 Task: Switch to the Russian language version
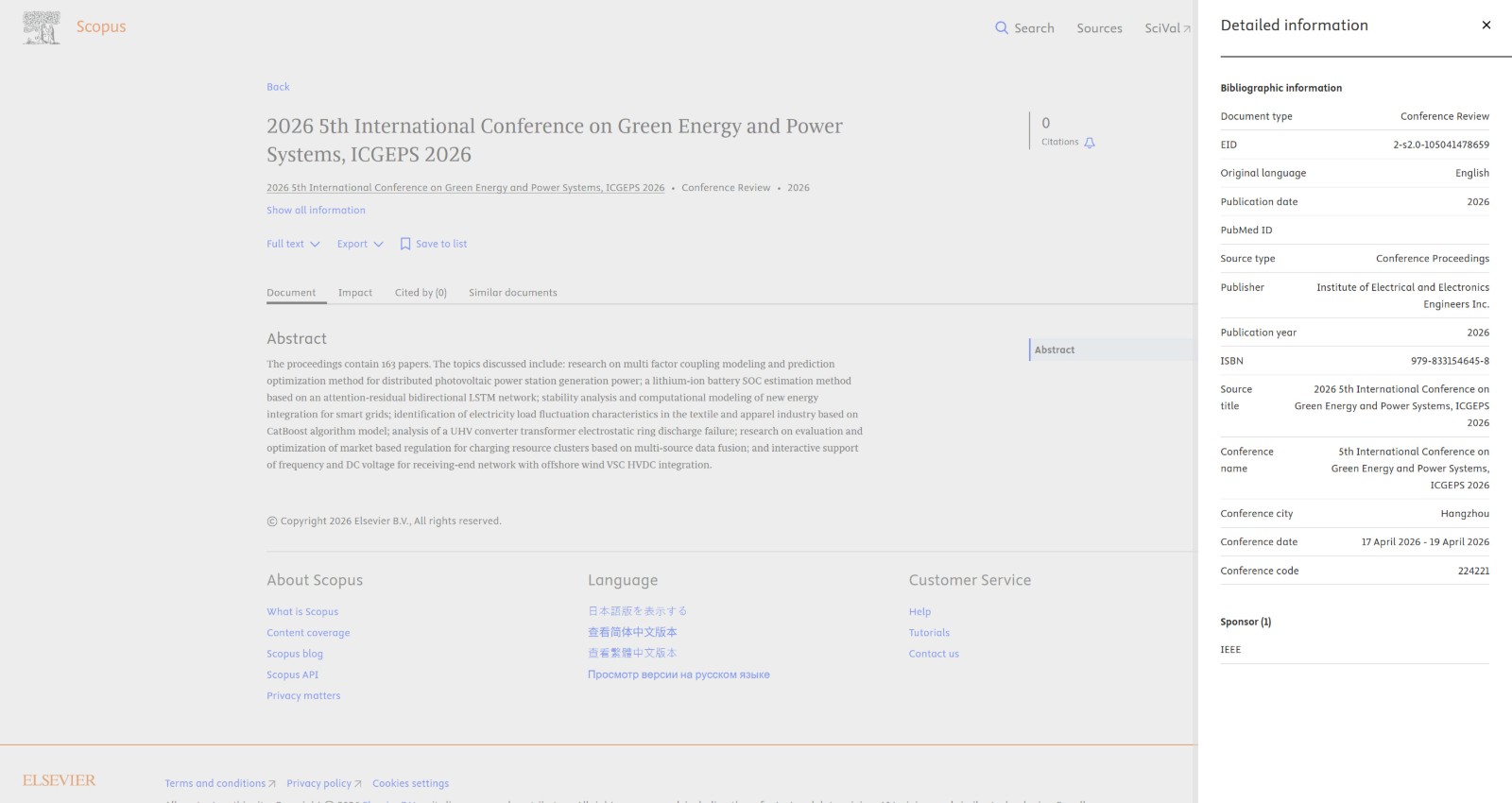tap(679, 675)
